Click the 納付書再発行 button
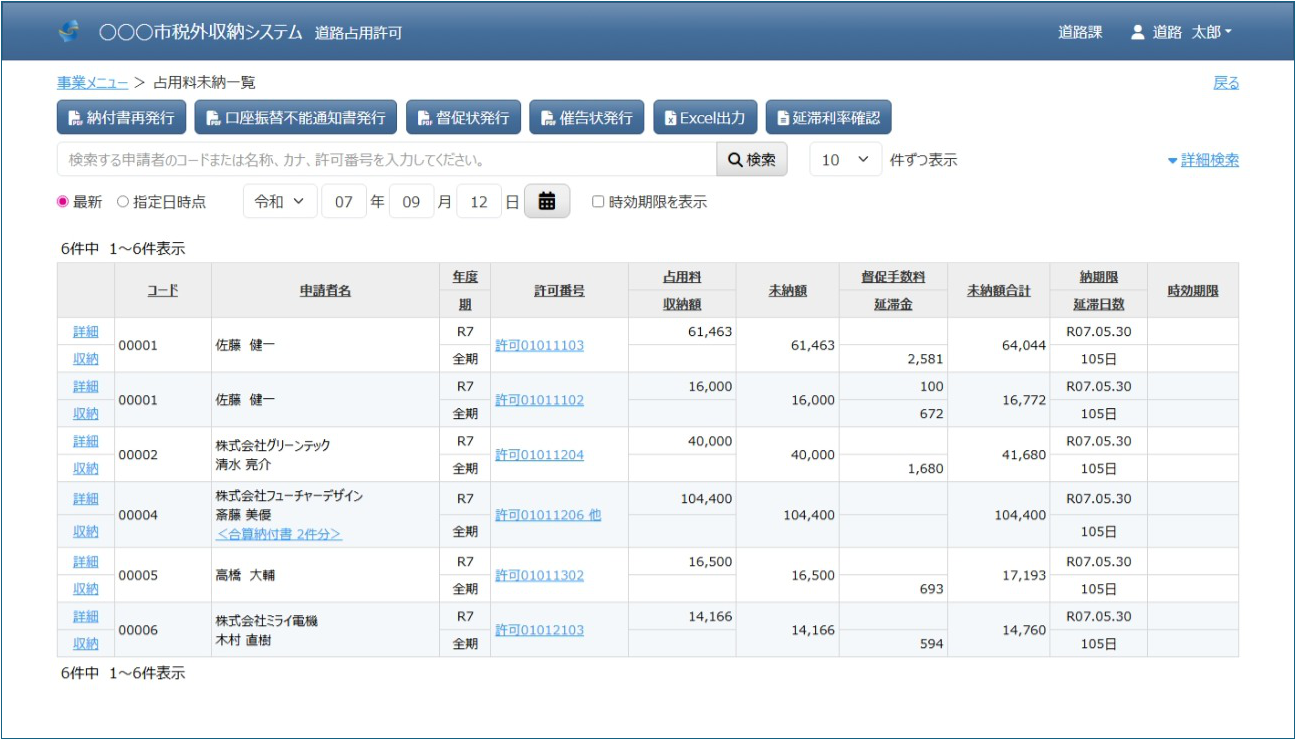This screenshot has height=740, width=1296. point(121,117)
